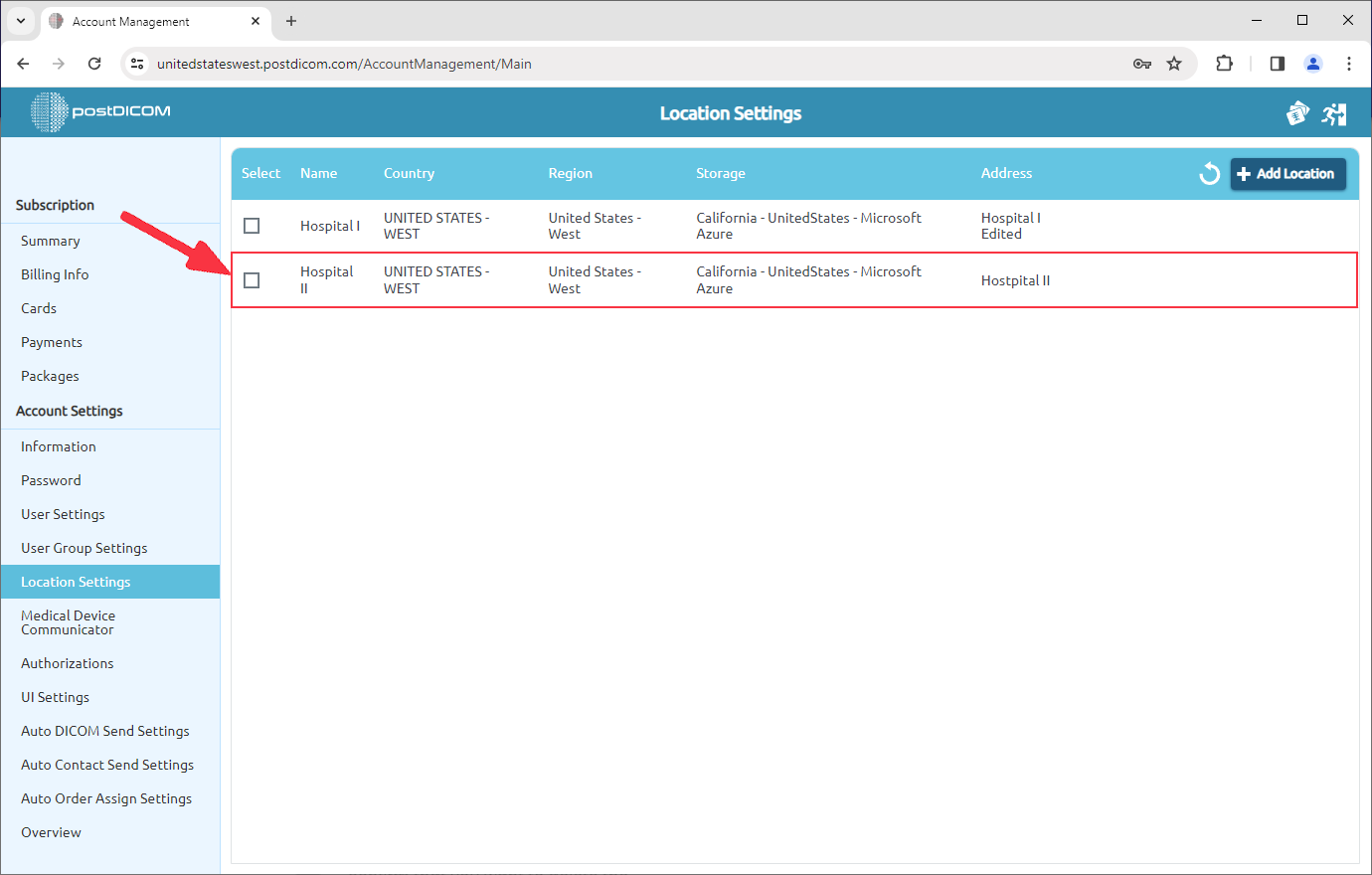The image size is (1372, 875).
Task: Open the browser side panel icon
Action: point(1277,63)
